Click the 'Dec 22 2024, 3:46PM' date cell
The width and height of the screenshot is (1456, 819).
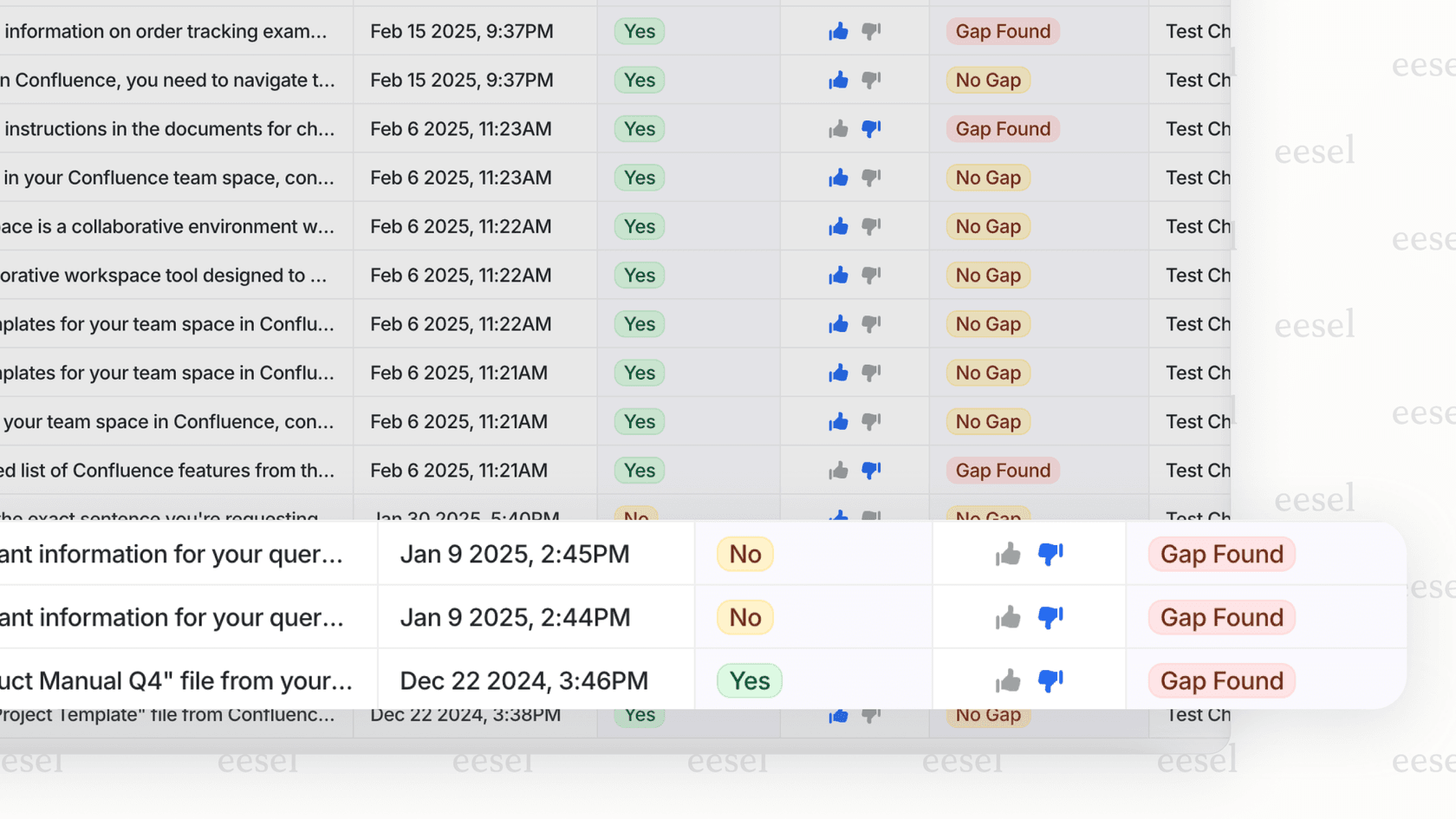point(523,680)
